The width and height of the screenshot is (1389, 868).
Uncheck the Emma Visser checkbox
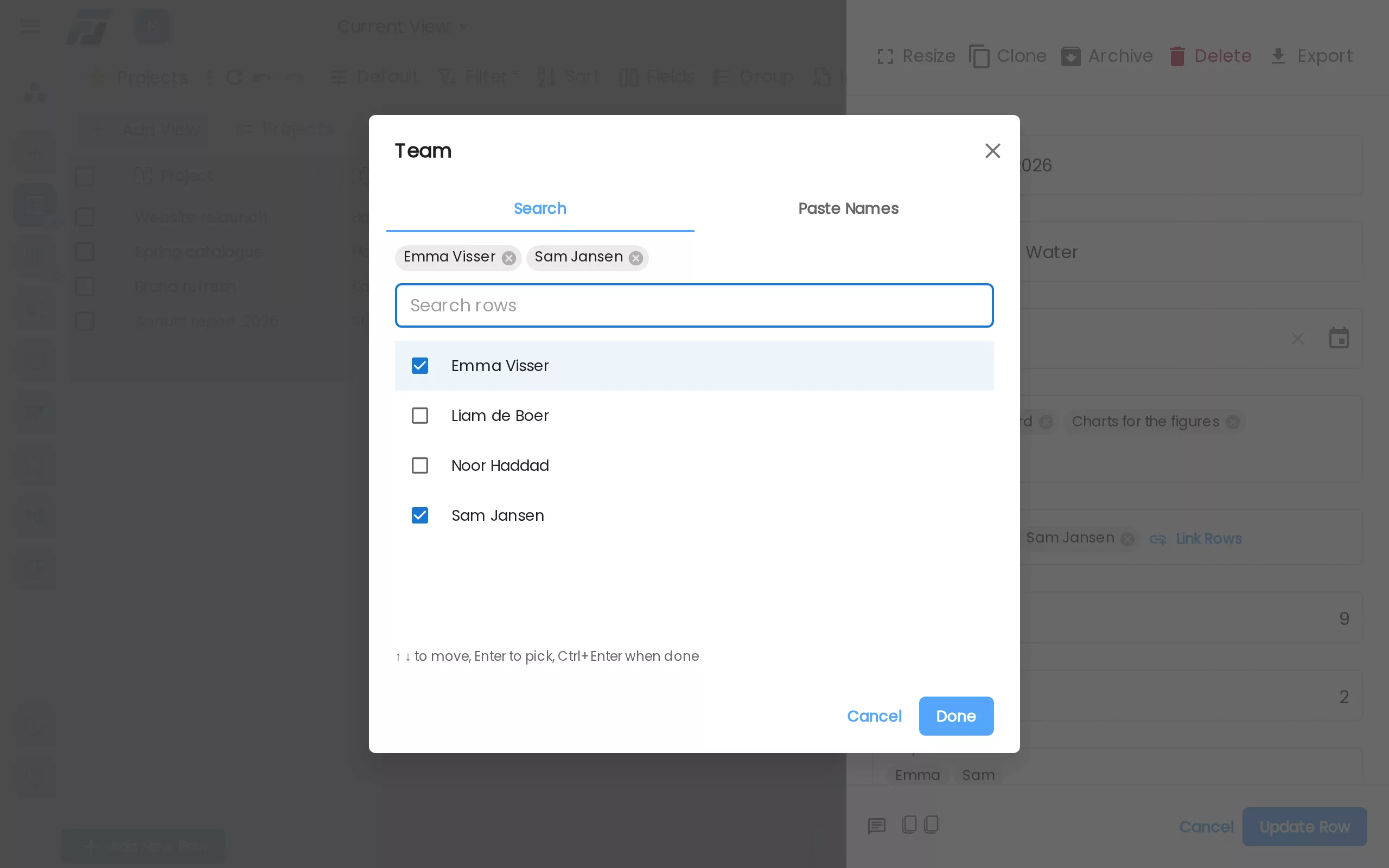[x=419, y=366]
